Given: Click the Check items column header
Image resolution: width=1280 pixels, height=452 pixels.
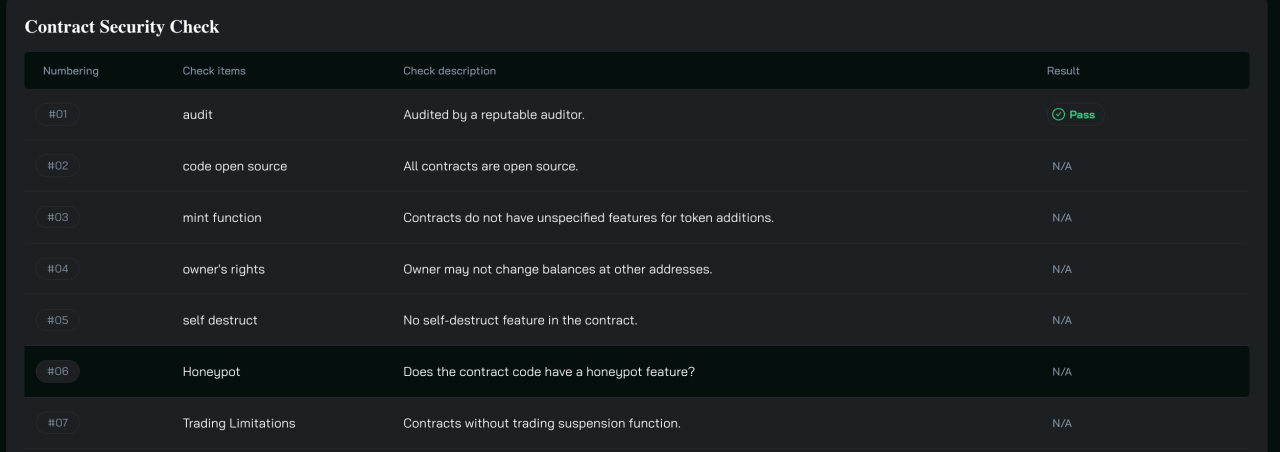Looking at the screenshot, I should [214, 71].
